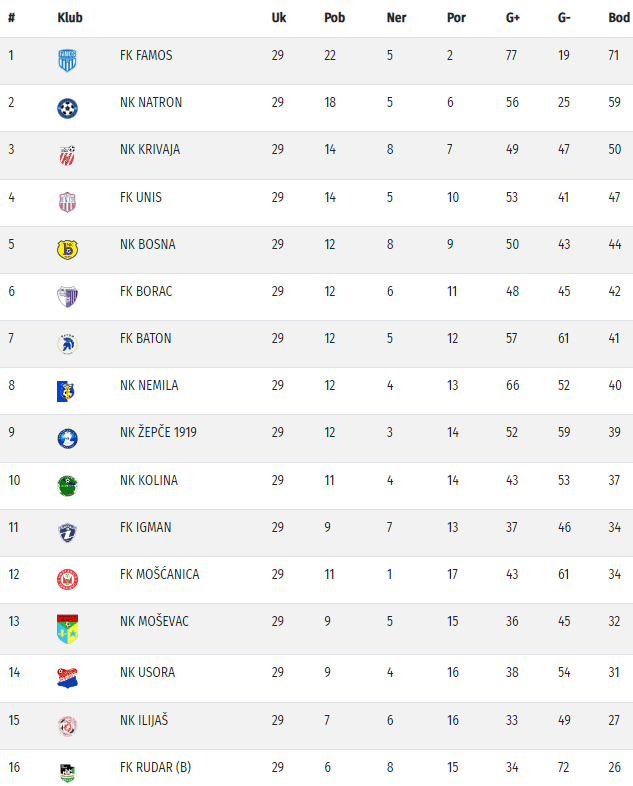Click the NK Usora club logo
The height and width of the screenshot is (786, 633).
[x=67, y=677]
